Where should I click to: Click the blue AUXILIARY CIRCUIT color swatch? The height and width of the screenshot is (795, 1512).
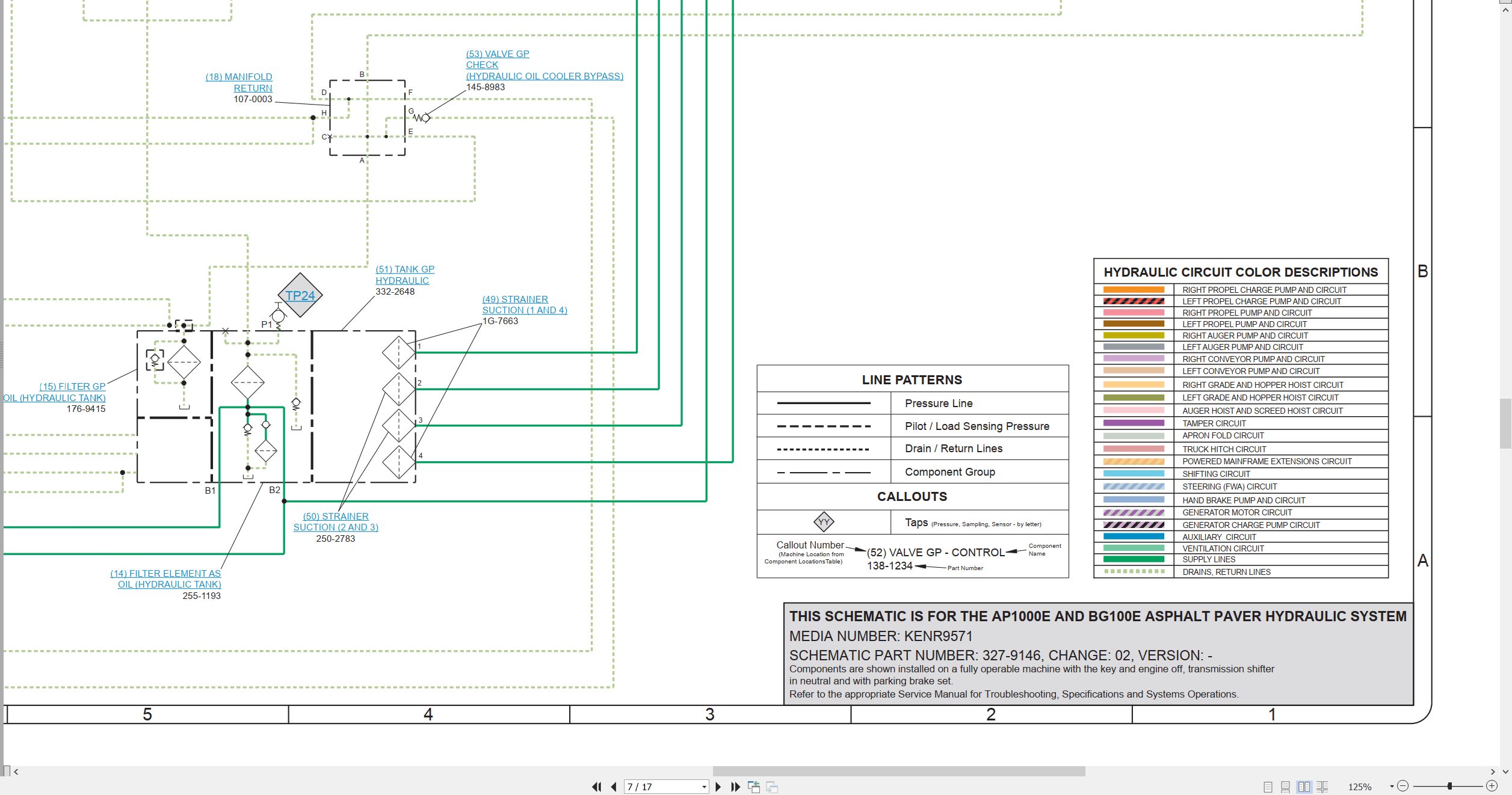[x=1134, y=537]
